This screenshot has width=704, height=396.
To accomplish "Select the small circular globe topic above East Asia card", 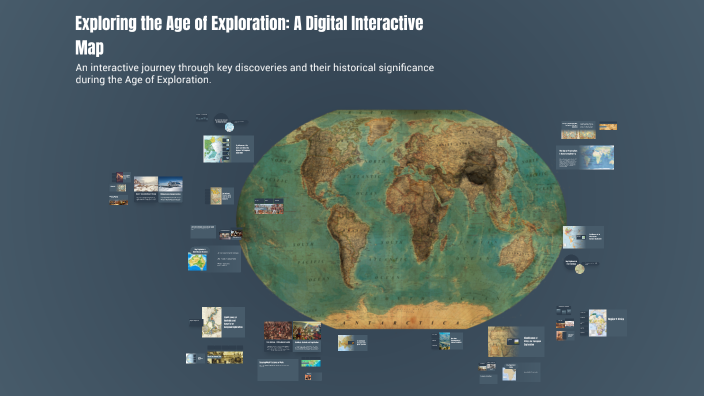I will (x=229, y=127).
